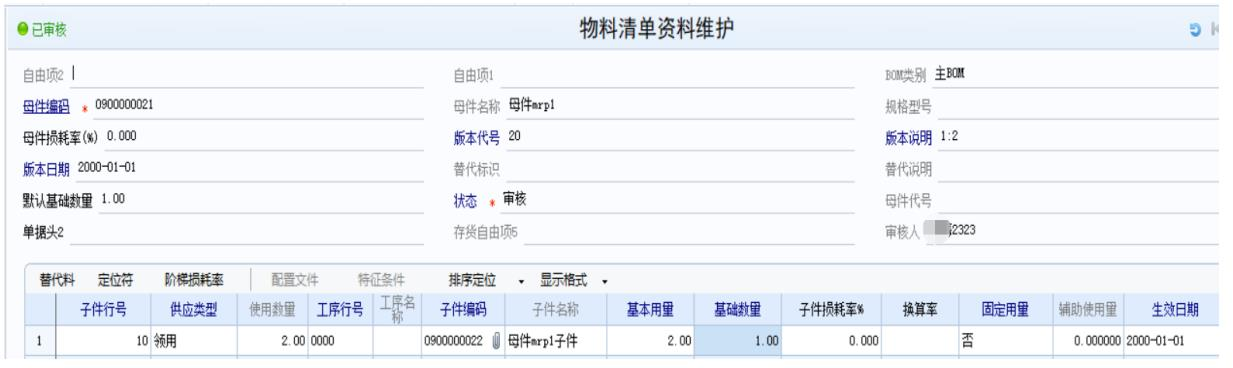This screenshot has width=1233, height=368.
Task: Click the 子件名称 column header
Action: (555, 310)
